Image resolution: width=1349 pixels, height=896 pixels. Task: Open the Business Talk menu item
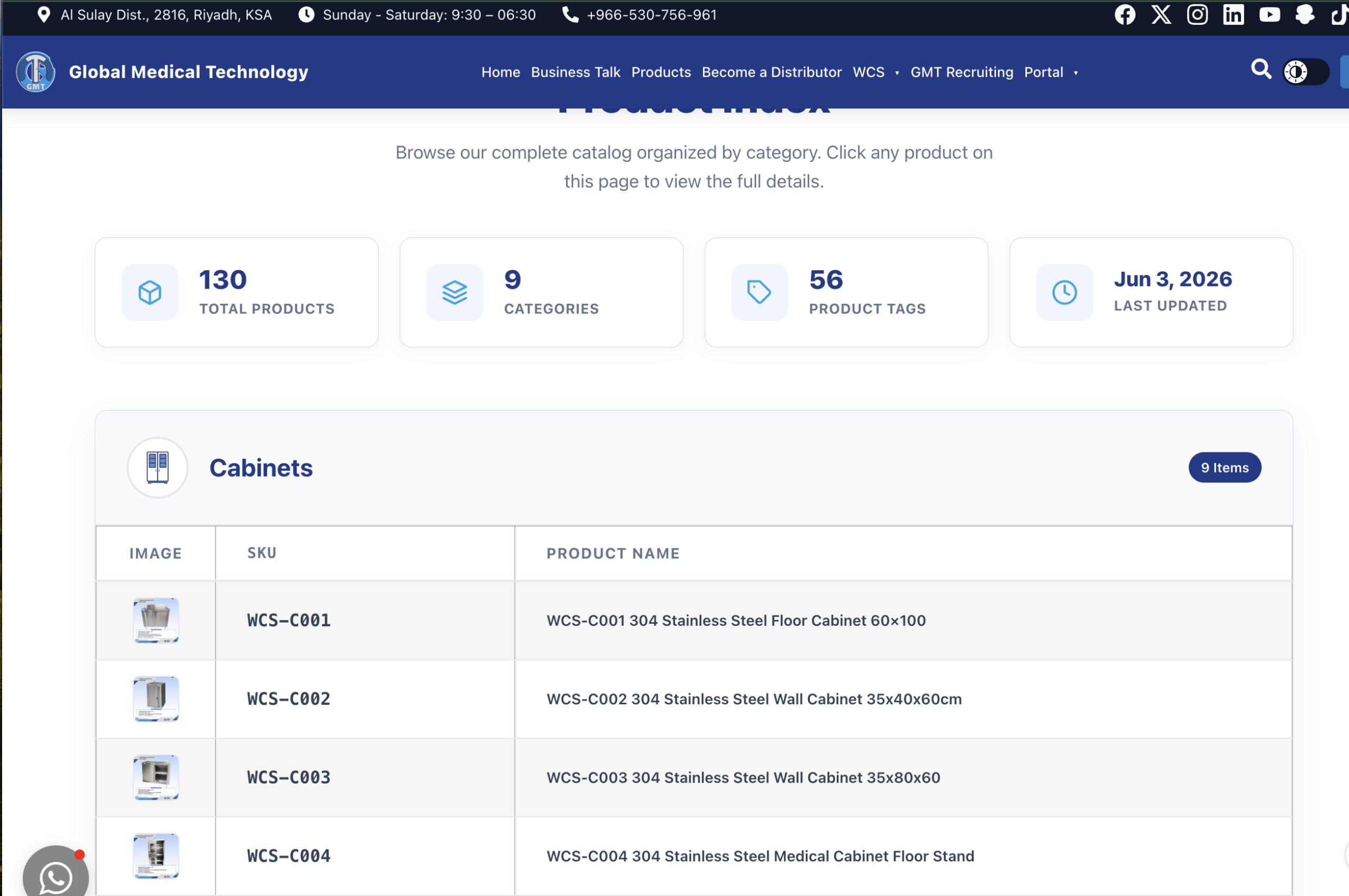(575, 73)
